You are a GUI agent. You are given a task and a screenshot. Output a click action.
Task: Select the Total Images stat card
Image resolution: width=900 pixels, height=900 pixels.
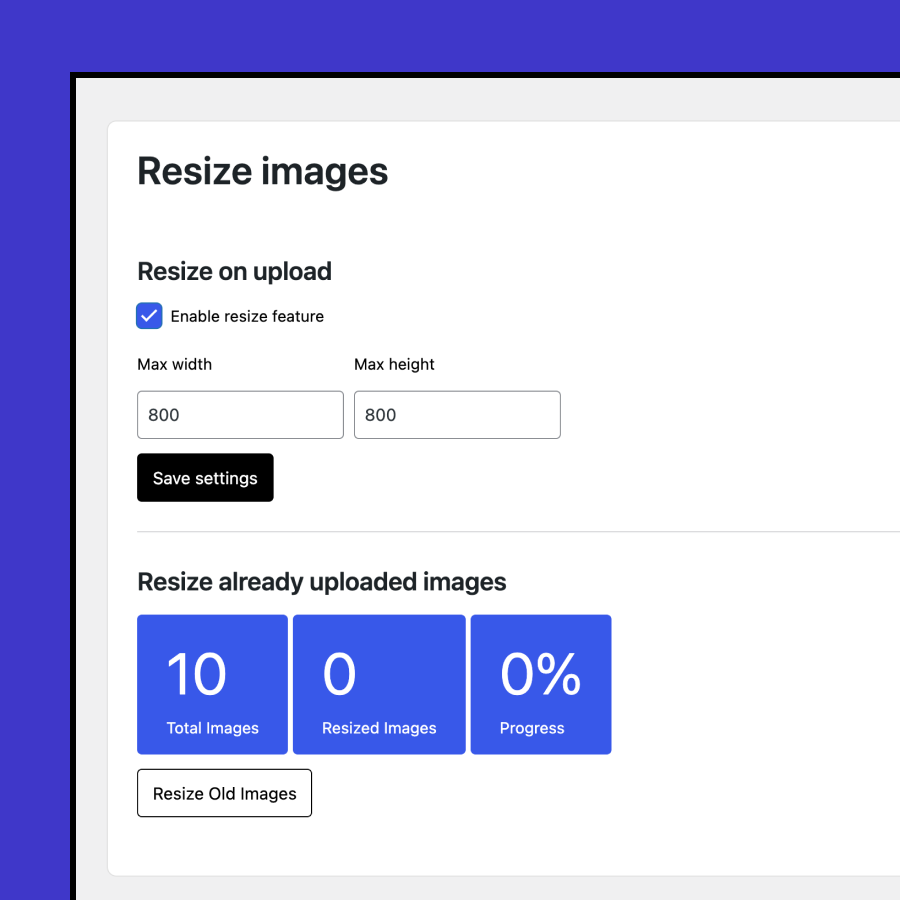212,684
